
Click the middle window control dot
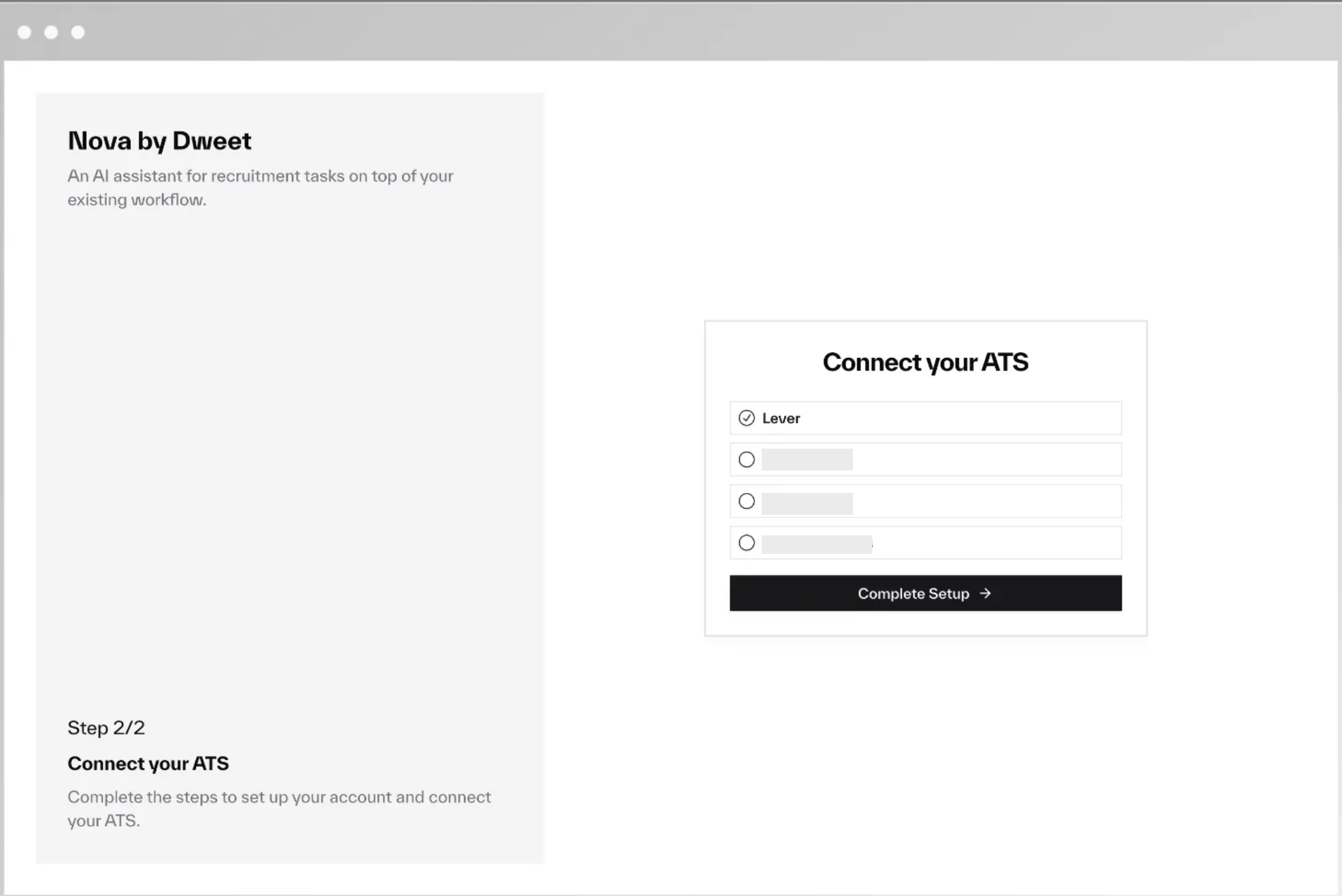51,32
